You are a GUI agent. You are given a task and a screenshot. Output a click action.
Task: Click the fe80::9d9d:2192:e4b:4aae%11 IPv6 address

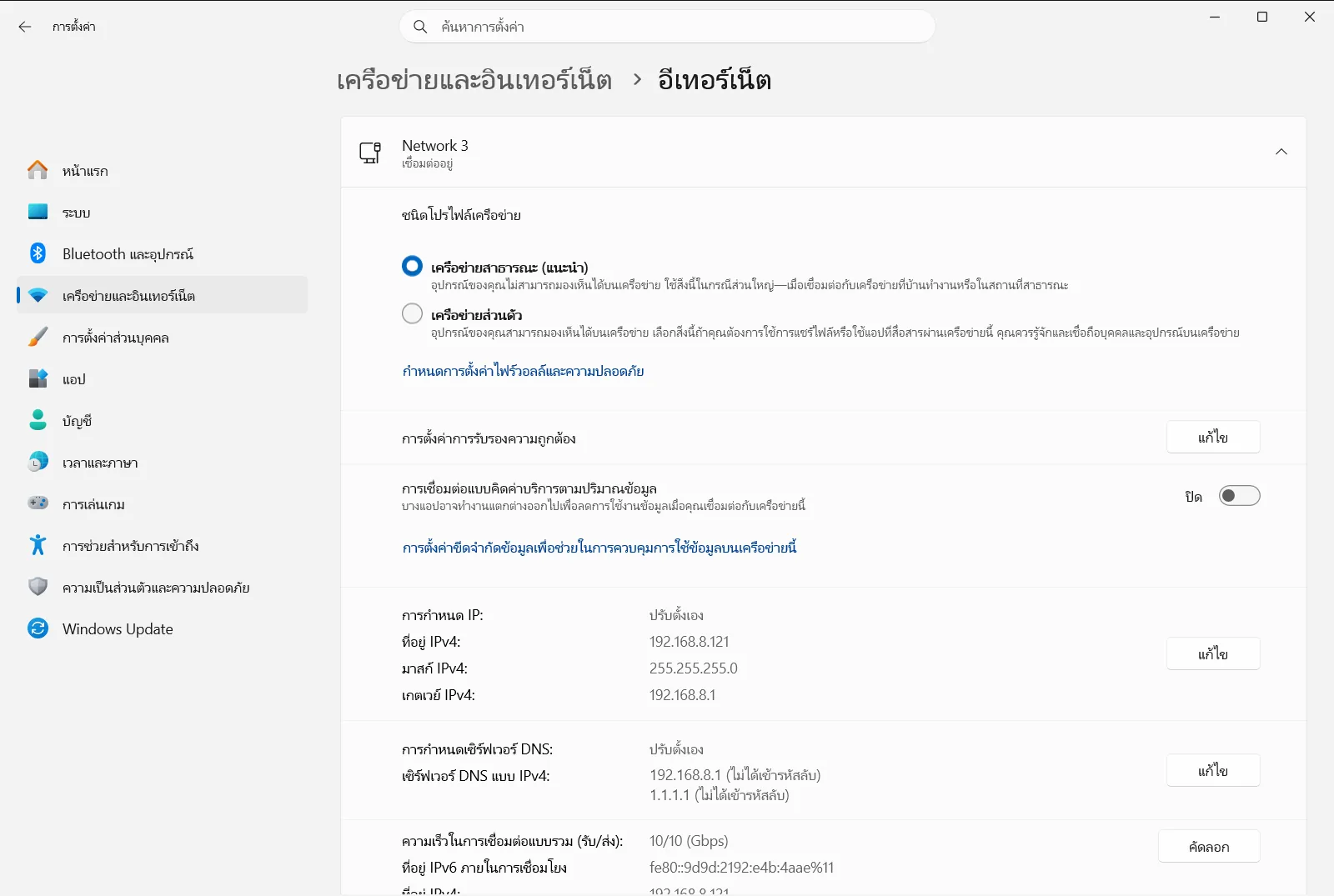pos(741,868)
